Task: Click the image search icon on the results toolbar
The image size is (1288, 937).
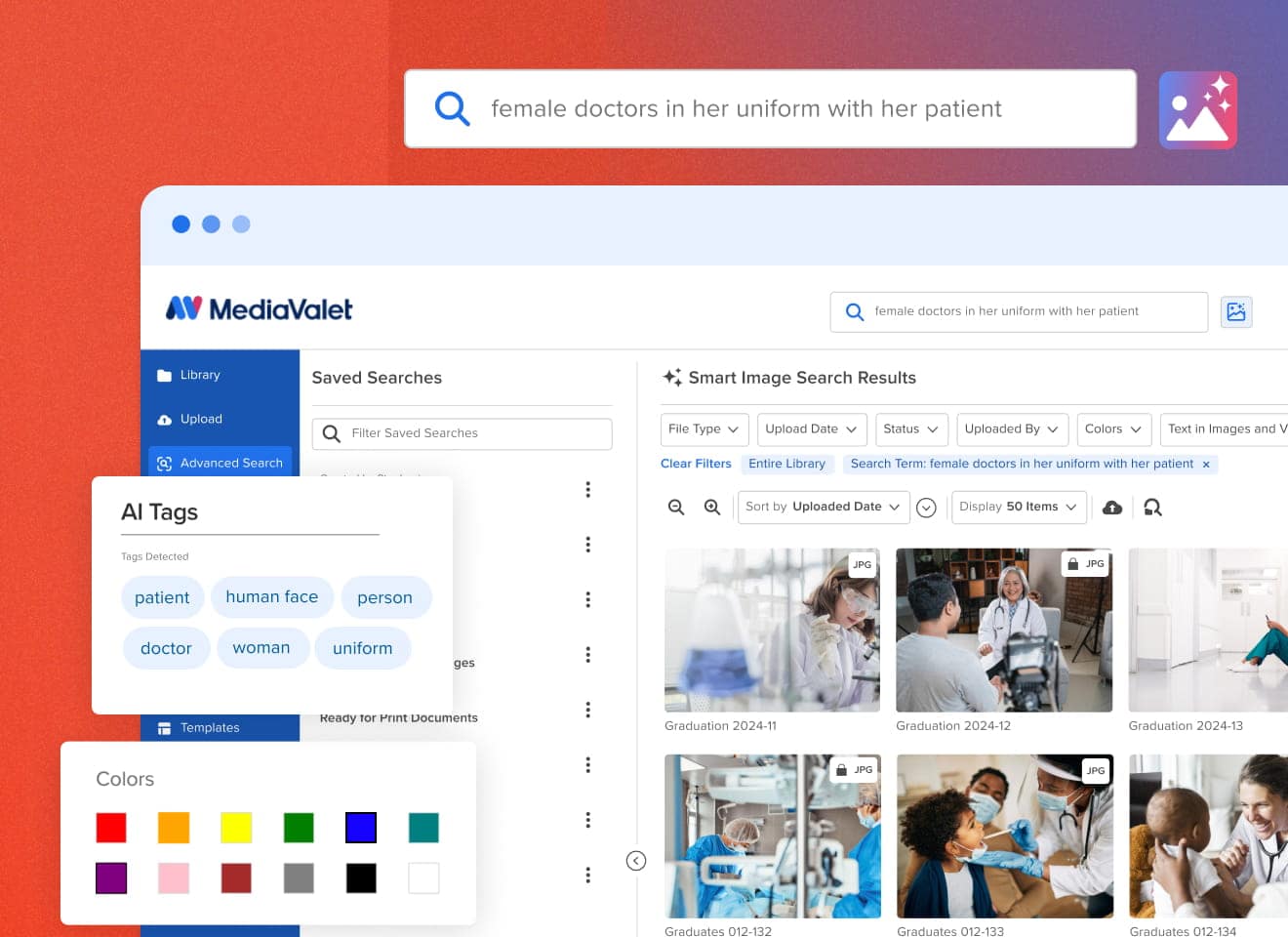Action: (1152, 507)
